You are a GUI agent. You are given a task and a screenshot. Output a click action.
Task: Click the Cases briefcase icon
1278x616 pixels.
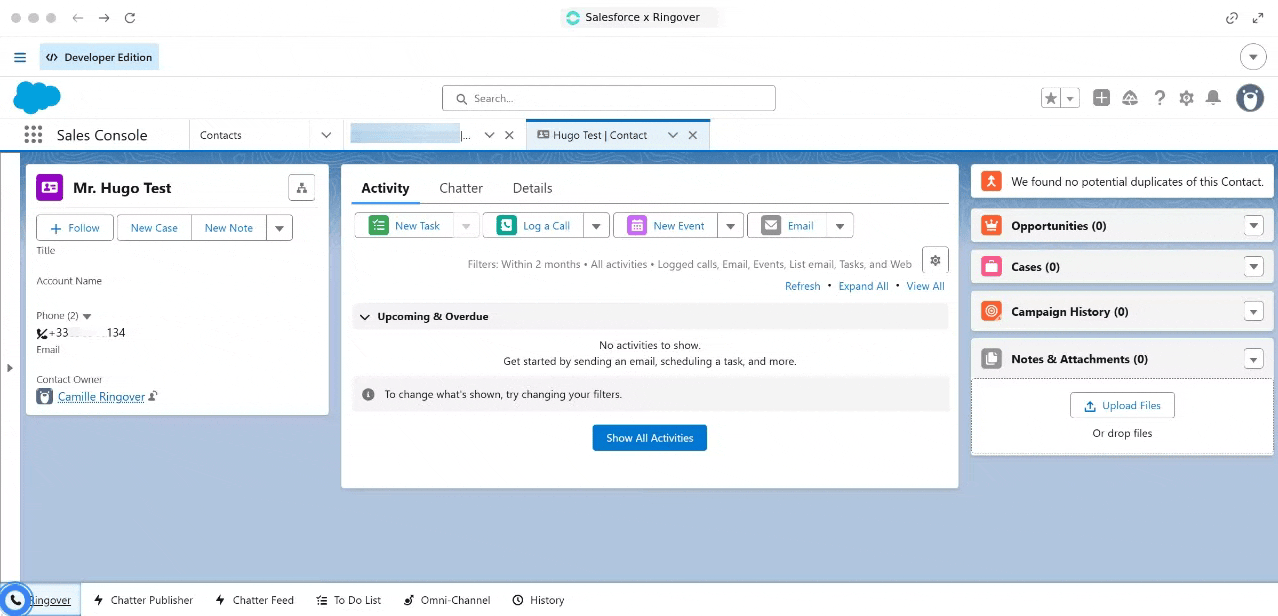pyautogui.click(x=991, y=267)
